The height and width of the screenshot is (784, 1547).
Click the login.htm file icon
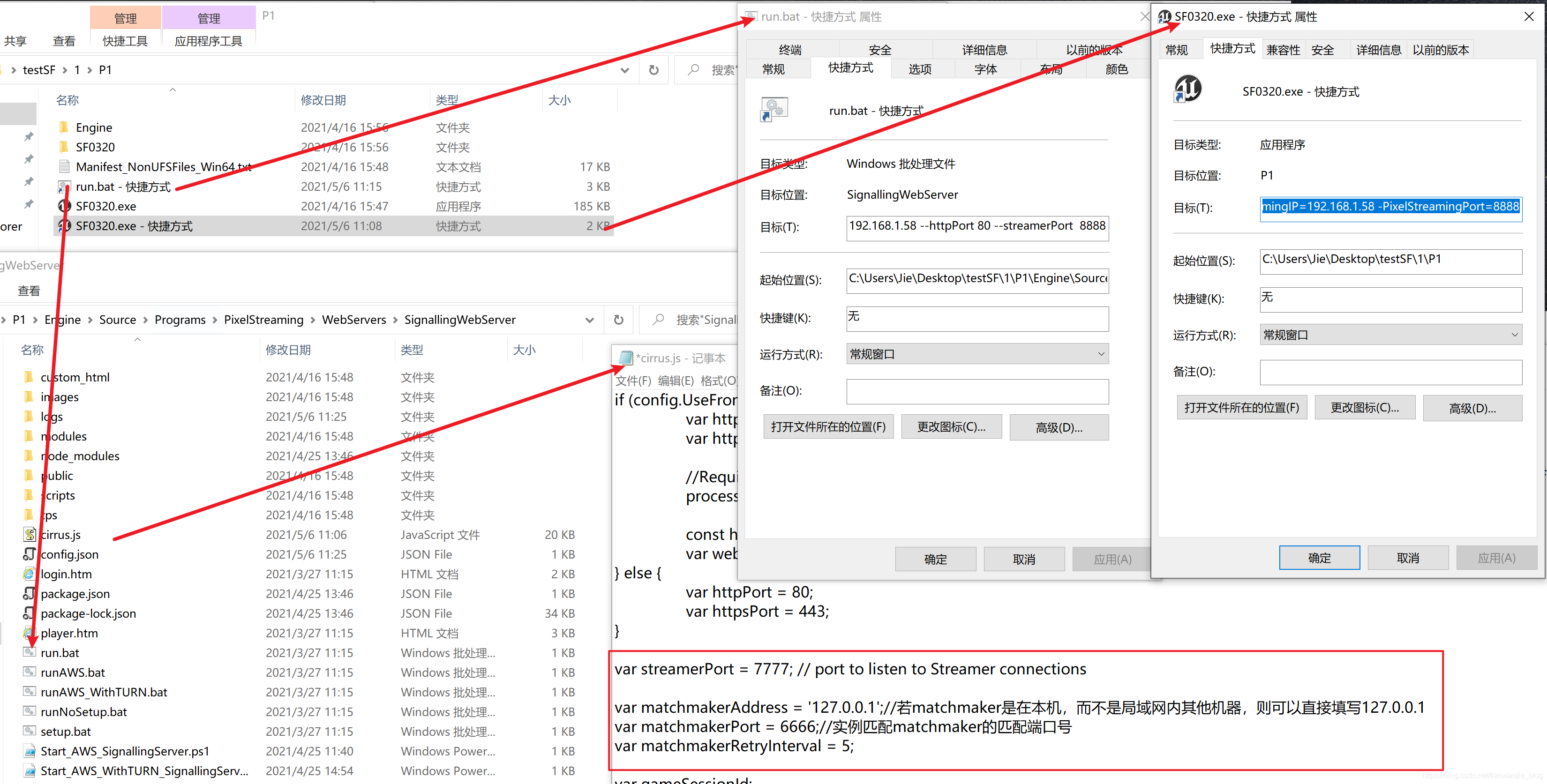click(29, 574)
